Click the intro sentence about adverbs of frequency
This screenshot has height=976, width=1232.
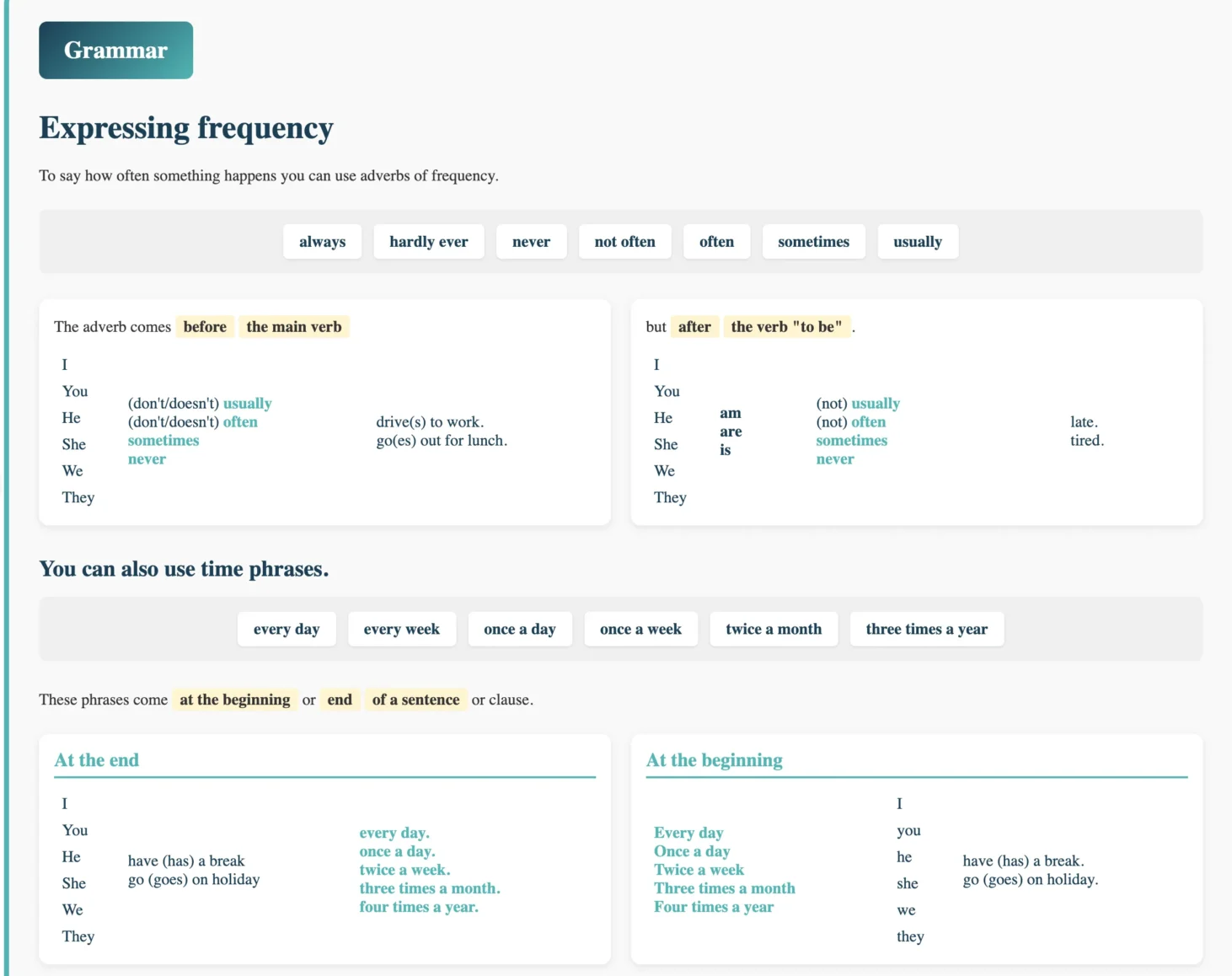pyautogui.click(x=269, y=175)
